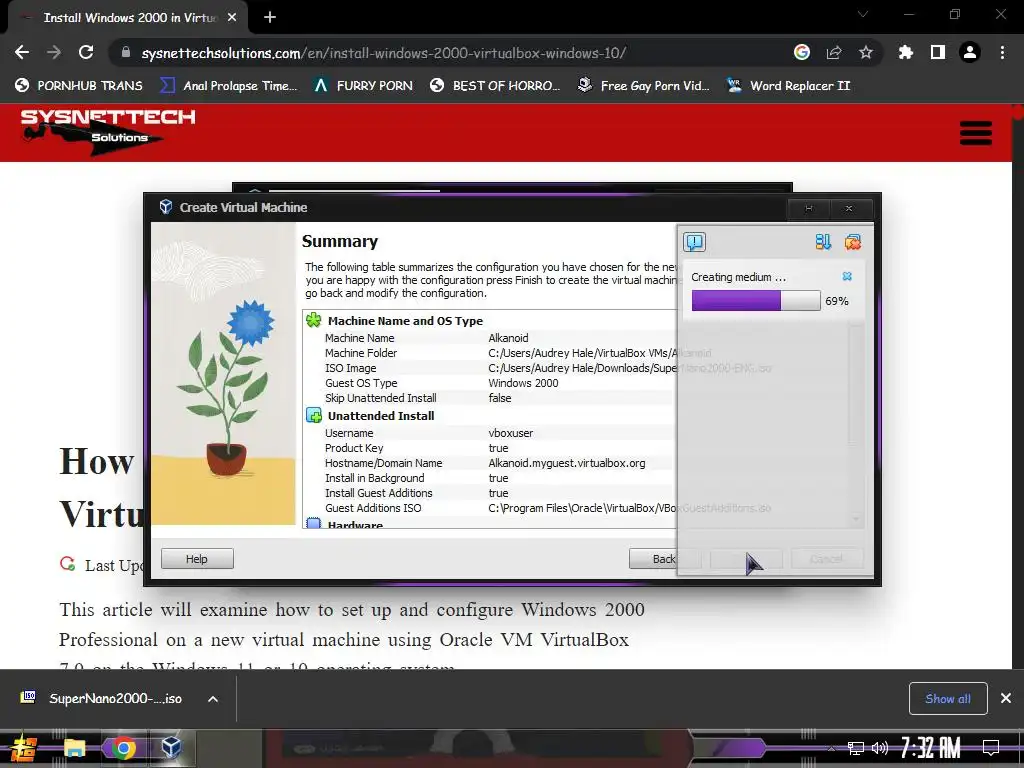Open Chrome three-dot menu
This screenshot has width=1024, height=768.
coord(1002,52)
